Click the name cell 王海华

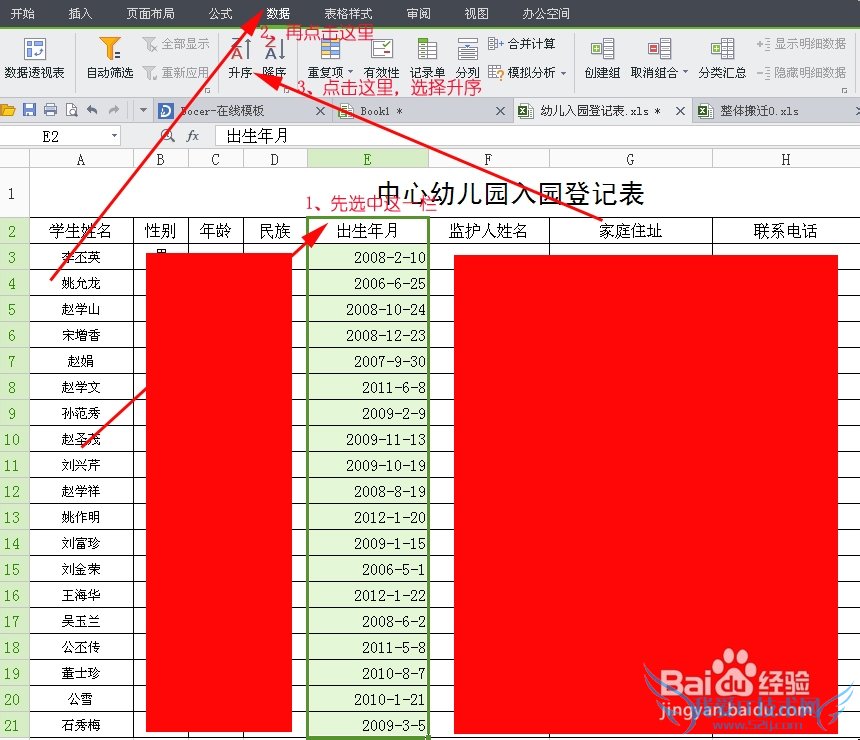(x=81, y=595)
